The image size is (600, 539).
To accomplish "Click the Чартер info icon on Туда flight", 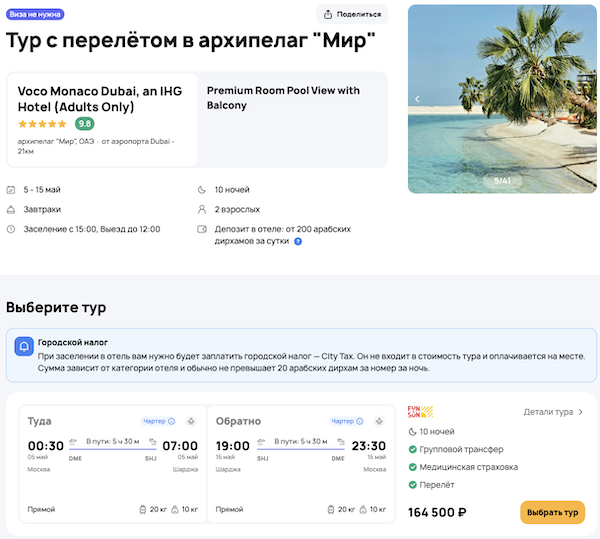I will (171, 421).
